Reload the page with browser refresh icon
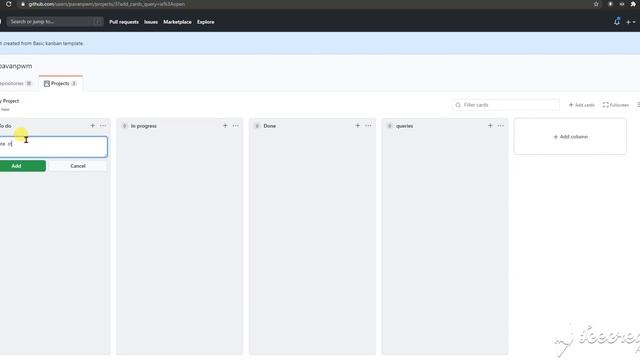 pos(8,4)
